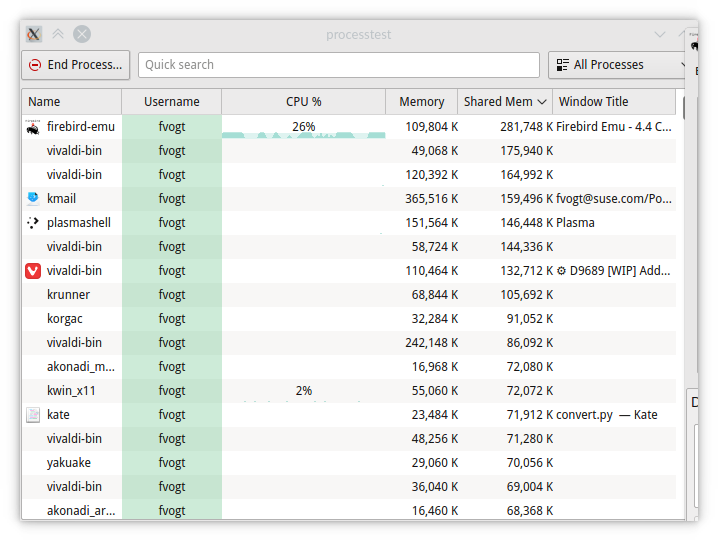Click the firebird-emu CPU usage graph
Viewport: 718px width, 541px height.
click(x=304, y=135)
